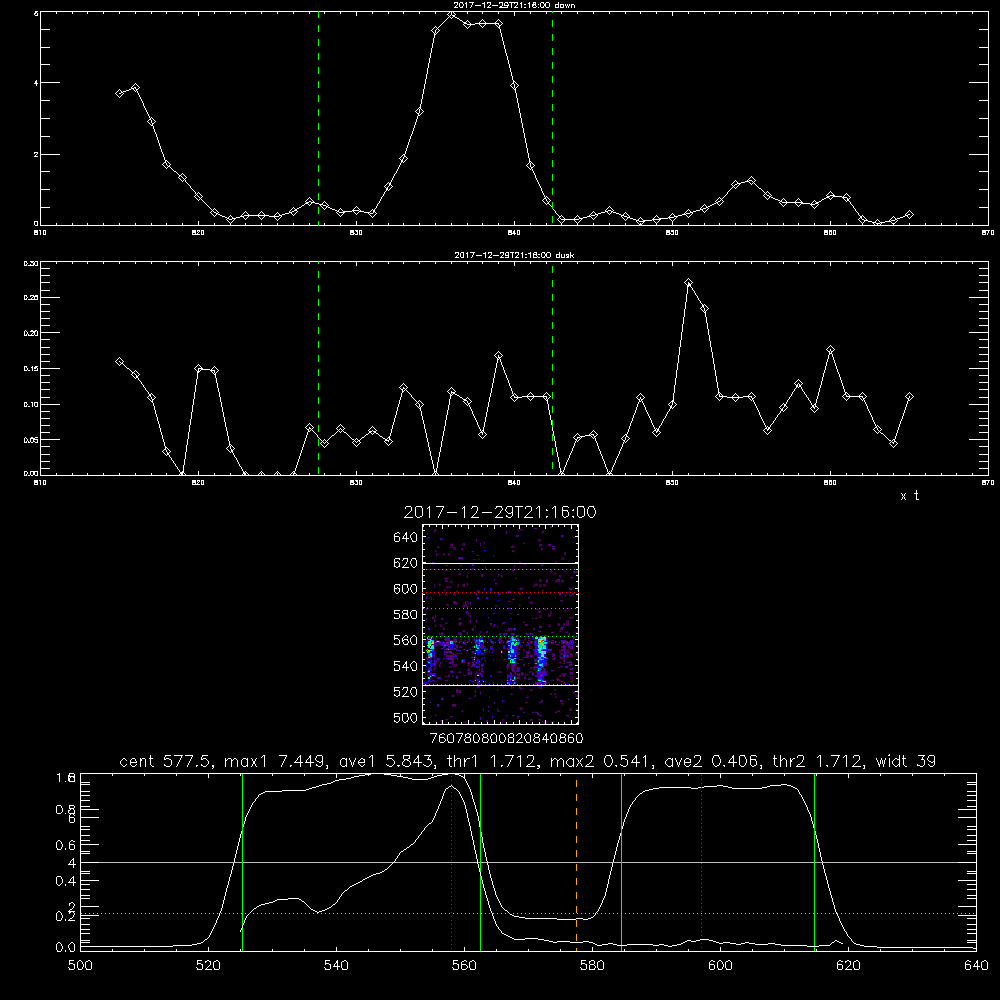Click the brightest vertical streak in spectrogram
1000x1000 pixels.
point(541,660)
